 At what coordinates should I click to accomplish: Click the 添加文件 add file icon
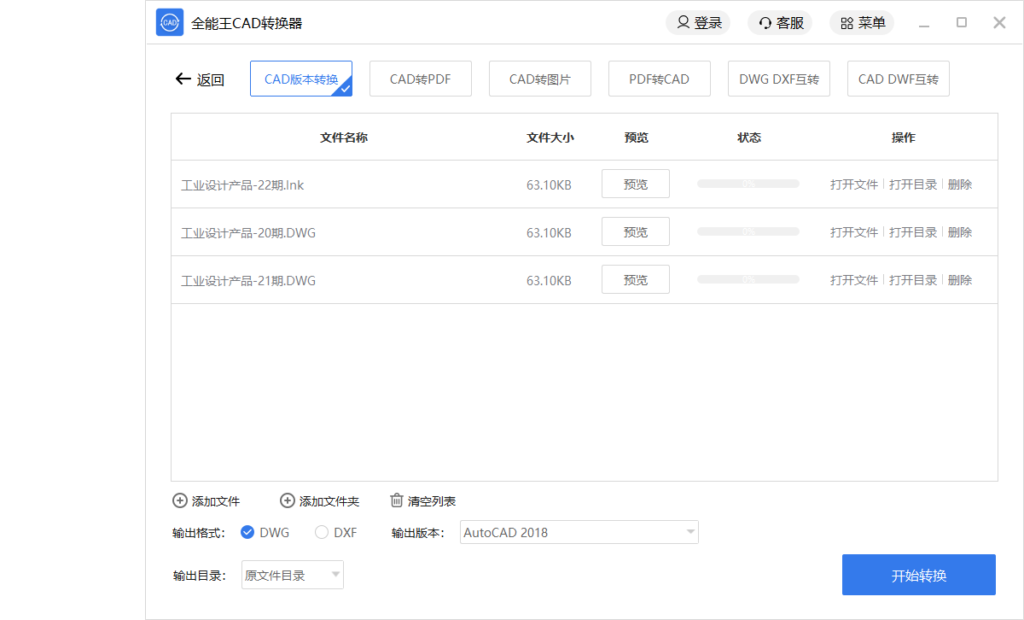(x=180, y=500)
